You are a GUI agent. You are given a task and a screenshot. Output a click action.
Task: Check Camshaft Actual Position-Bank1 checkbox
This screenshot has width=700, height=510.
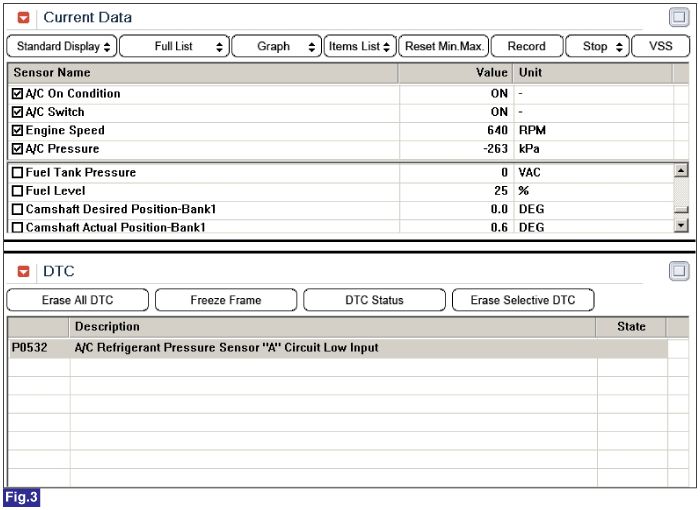tap(17, 228)
